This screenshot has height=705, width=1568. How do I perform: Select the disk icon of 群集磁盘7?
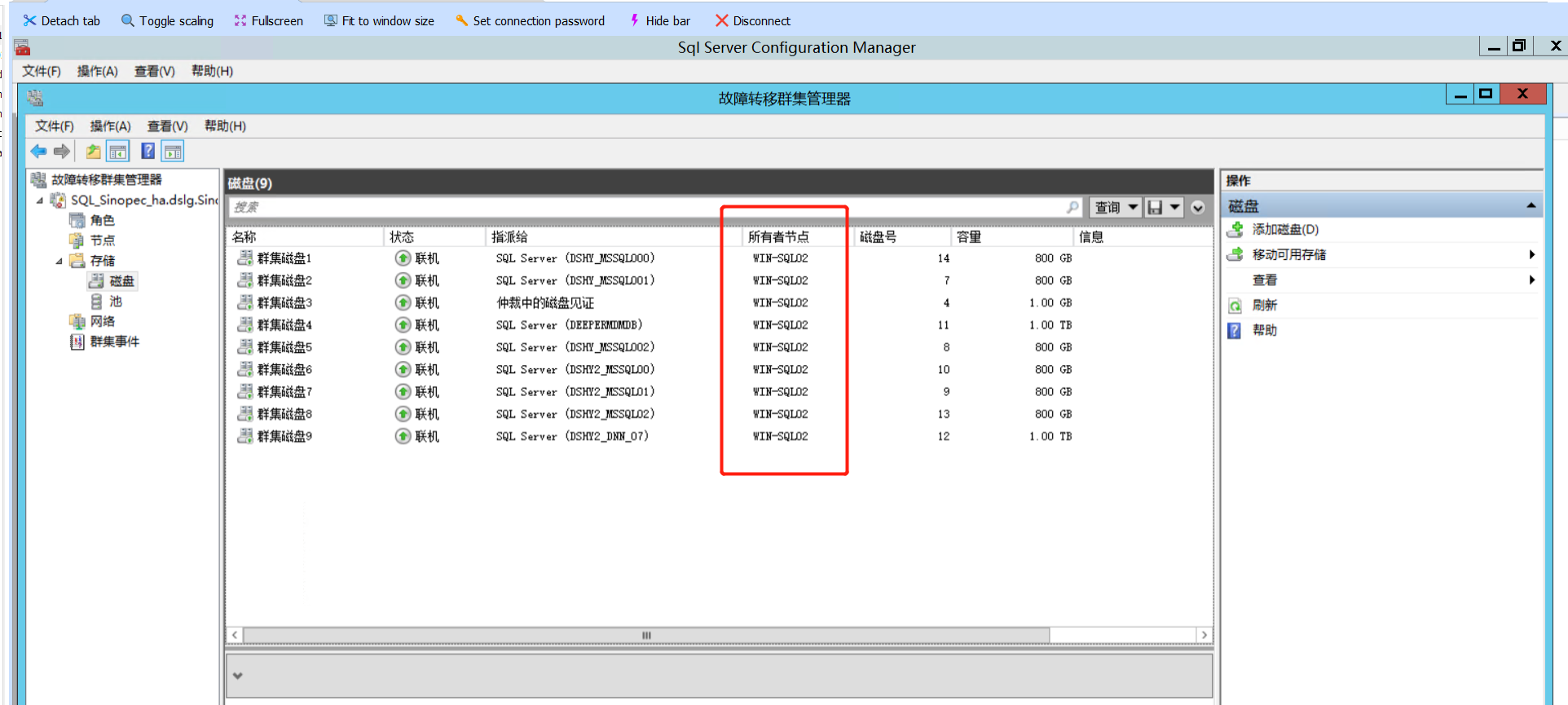click(x=244, y=392)
